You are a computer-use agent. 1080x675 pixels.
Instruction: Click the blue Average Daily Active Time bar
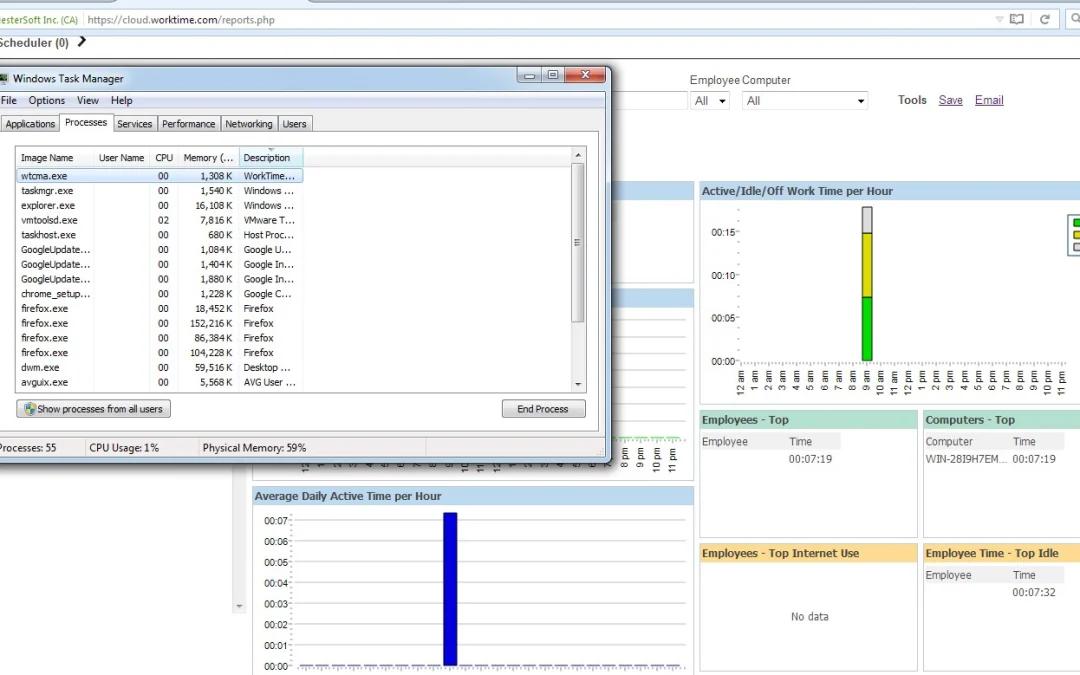[x=450, y=589]
